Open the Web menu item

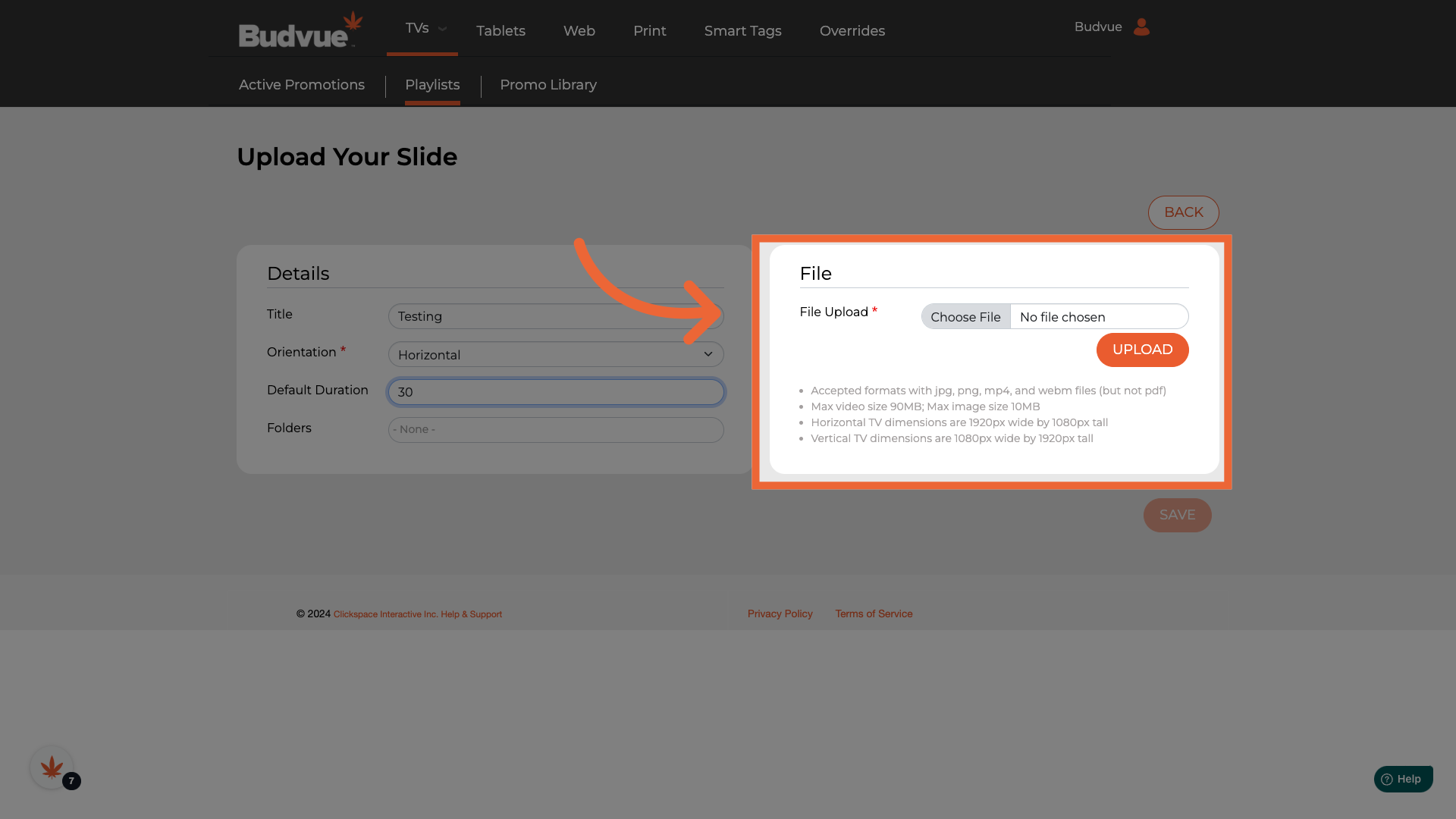pos(579,31)
